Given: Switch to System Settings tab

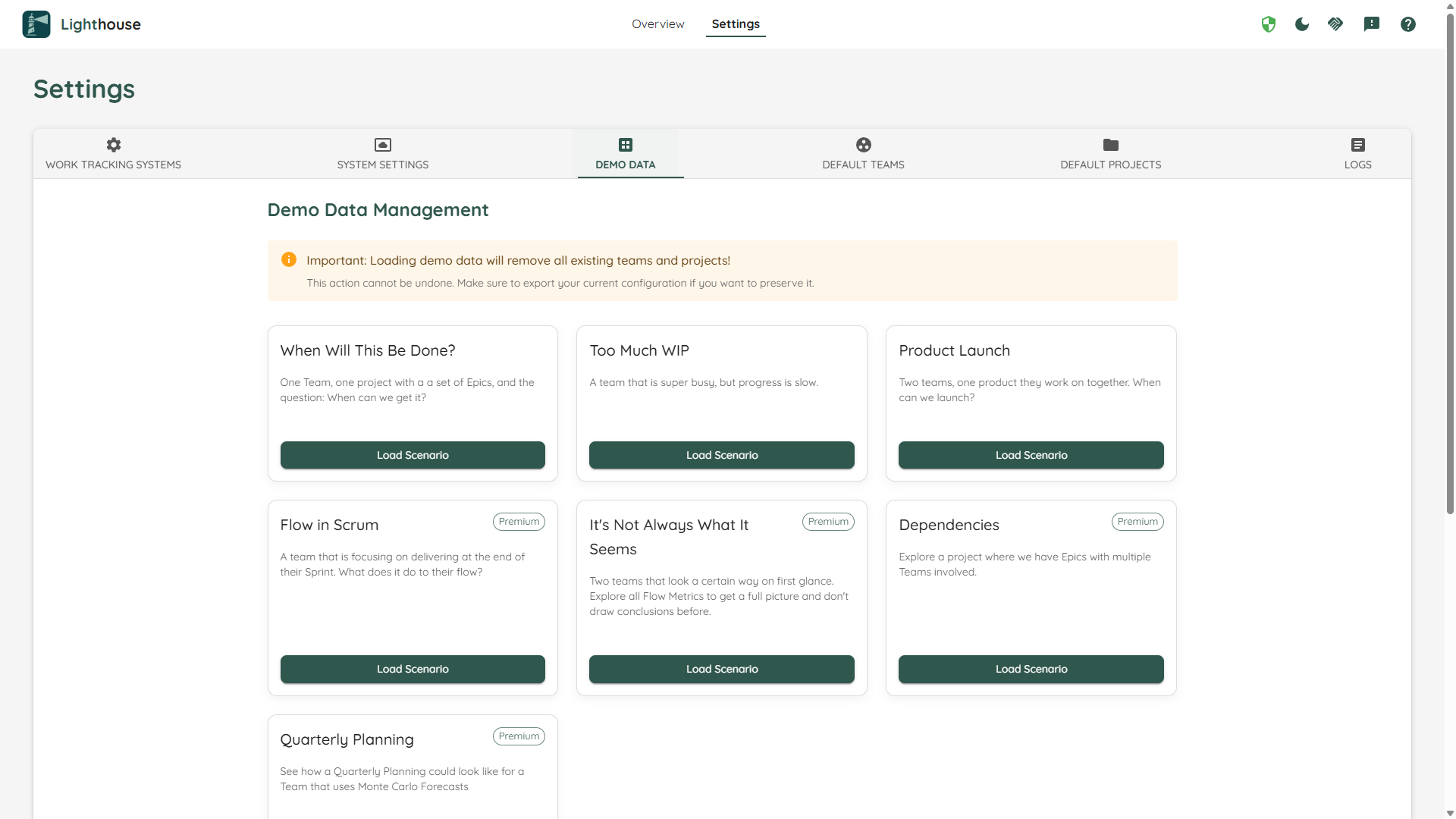Looking at the screenshot, I should [382, 154].
